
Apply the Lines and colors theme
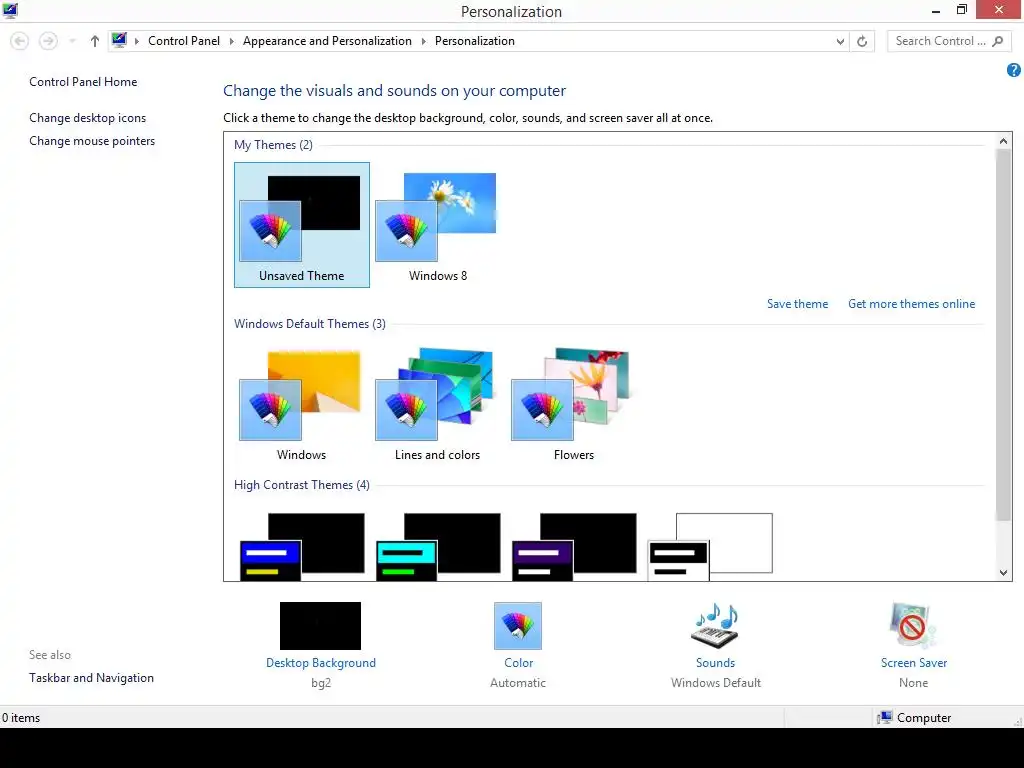(437, 405)
